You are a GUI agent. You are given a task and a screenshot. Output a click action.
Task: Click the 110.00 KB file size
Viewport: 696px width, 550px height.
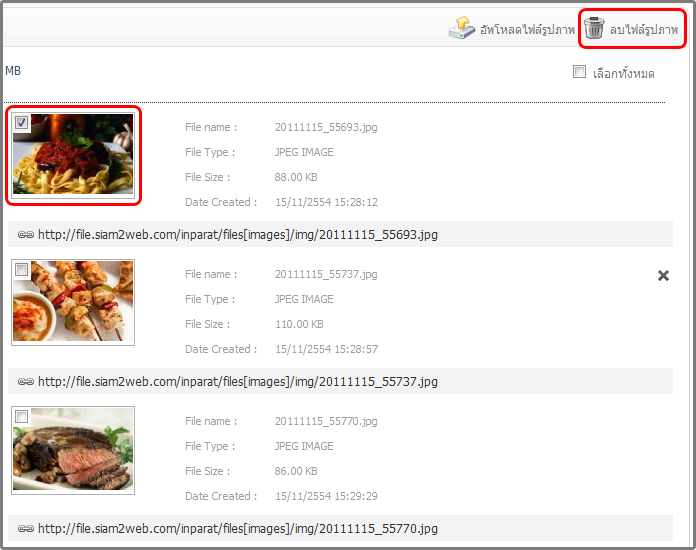coord(299,324)
